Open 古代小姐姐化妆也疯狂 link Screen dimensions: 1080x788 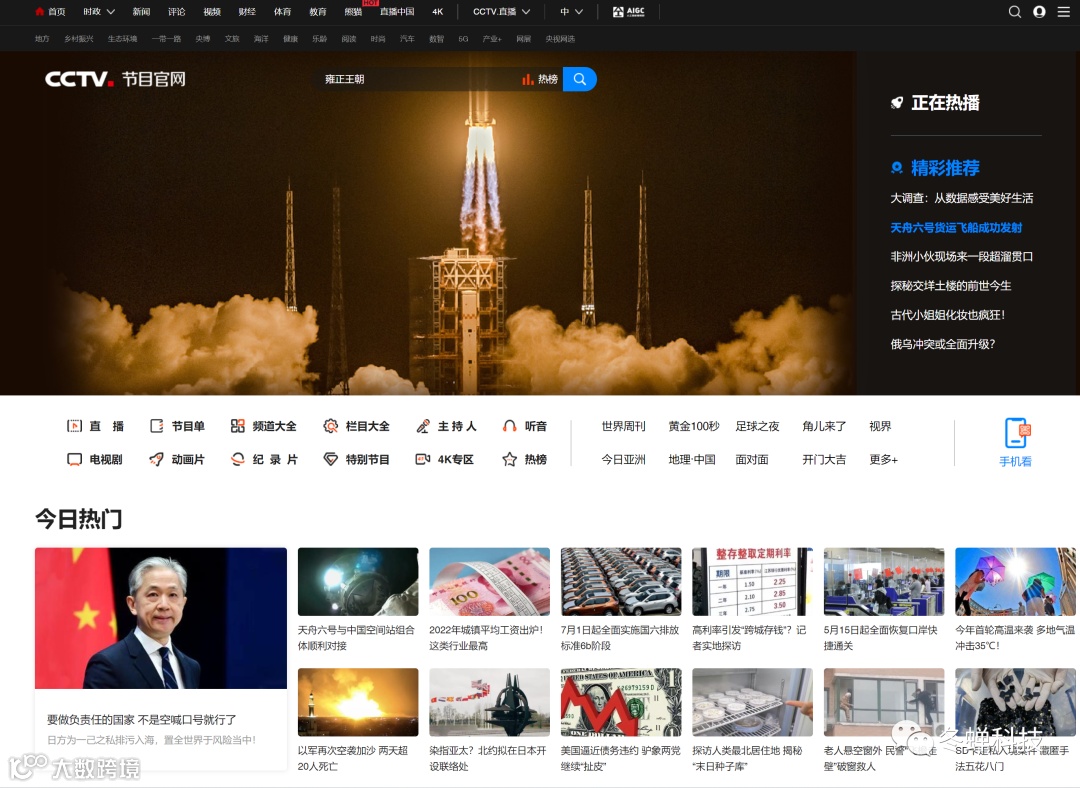948,315
